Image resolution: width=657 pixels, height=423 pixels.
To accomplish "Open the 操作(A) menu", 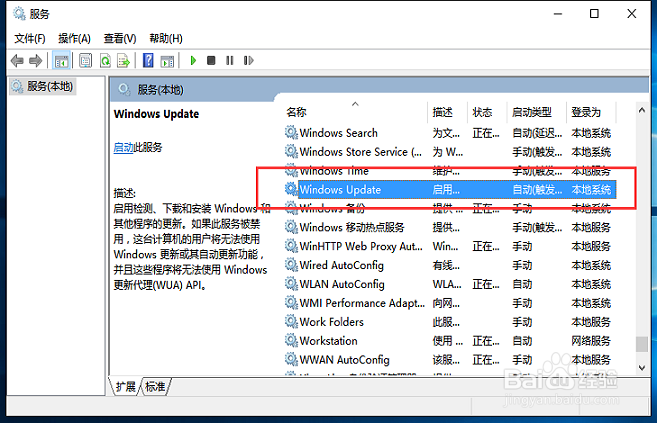I will point(74,39).
